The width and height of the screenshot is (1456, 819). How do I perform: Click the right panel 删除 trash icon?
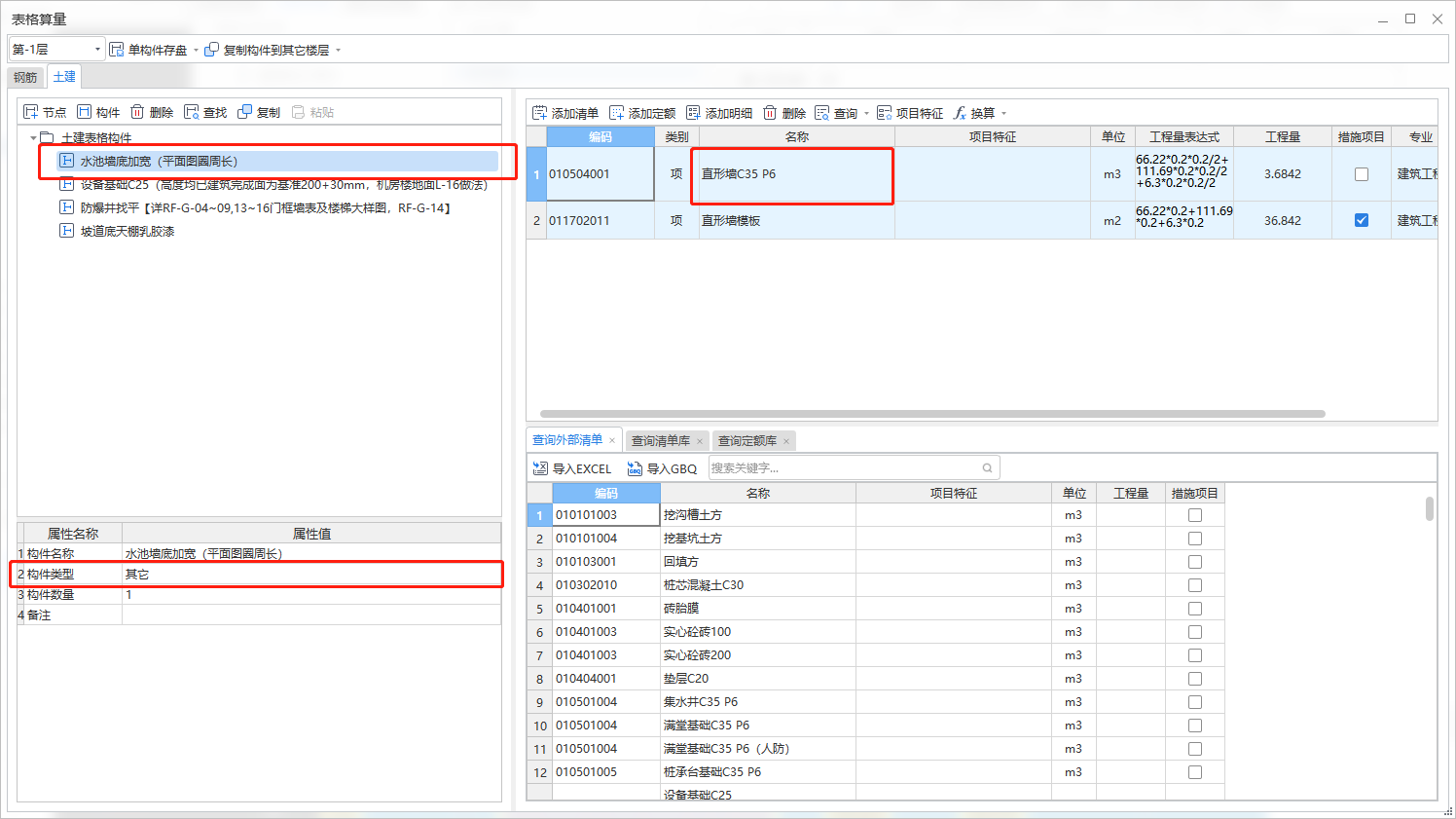(x=770, y=113)
